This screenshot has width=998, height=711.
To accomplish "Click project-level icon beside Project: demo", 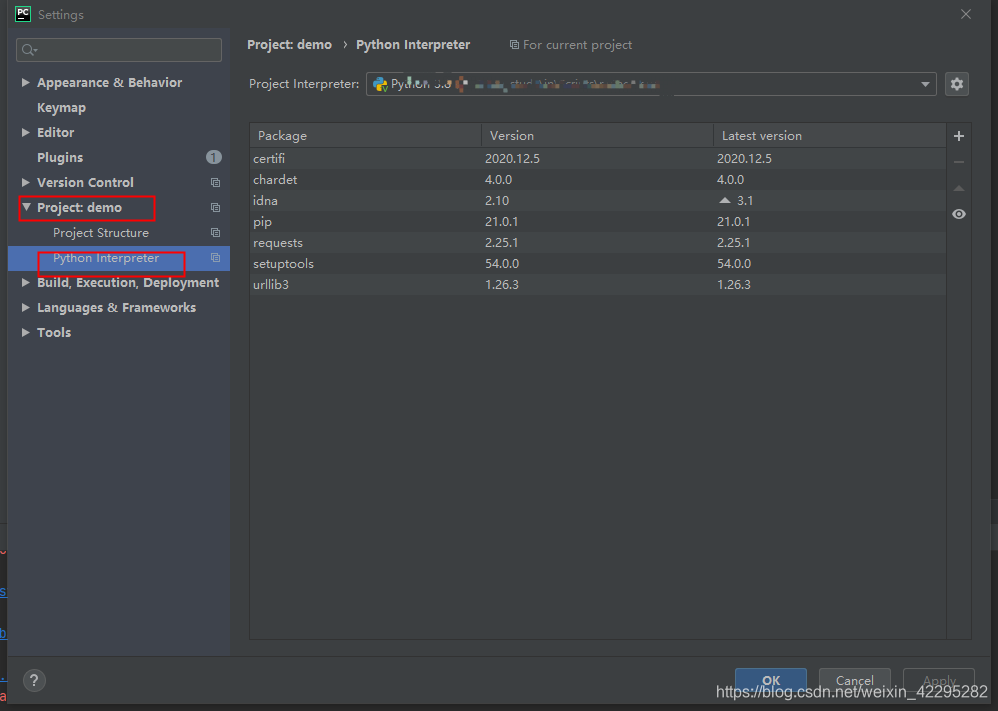I will [x=215, y=208].
